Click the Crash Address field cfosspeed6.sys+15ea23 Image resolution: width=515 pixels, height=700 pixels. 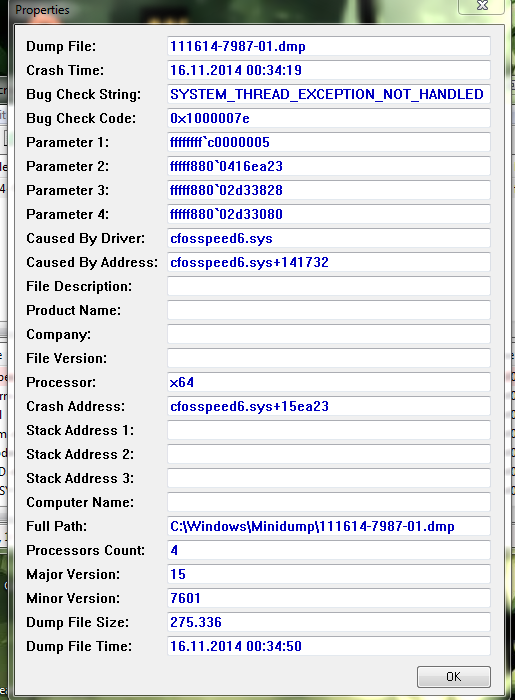click(329, 406)
